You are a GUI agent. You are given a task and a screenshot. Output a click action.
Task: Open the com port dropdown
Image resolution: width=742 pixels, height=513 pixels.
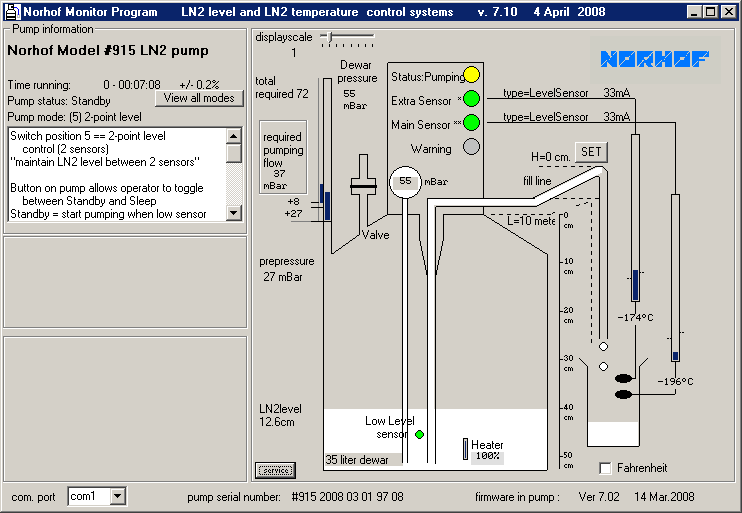tap(117, 496)
